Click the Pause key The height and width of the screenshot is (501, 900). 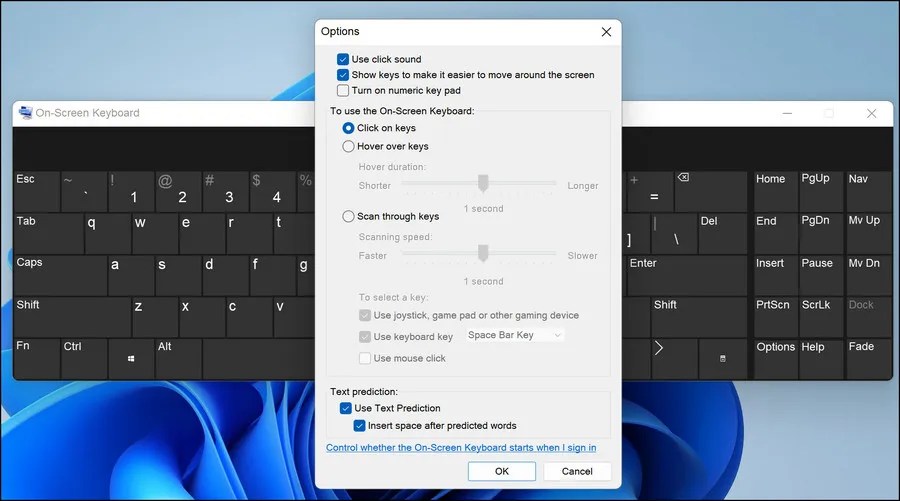click(x=821, y=275)
